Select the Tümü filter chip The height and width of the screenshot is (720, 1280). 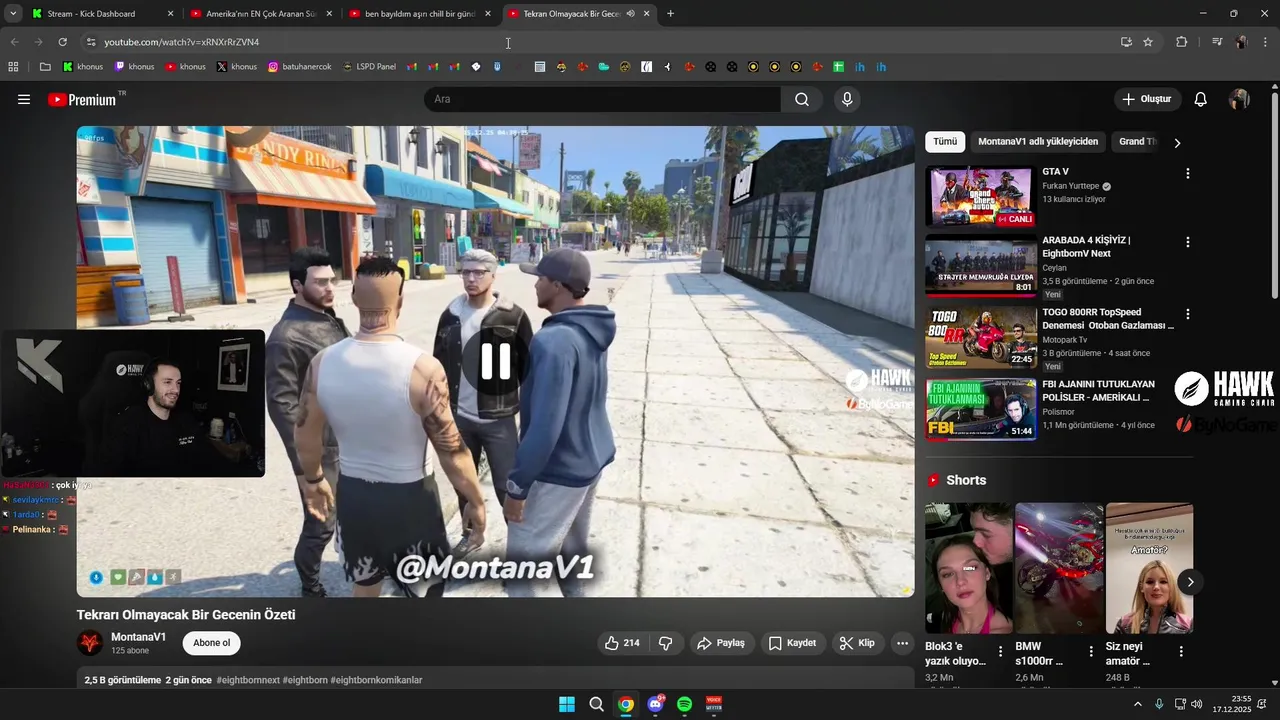pyautogui.click(x=945, y=142)
